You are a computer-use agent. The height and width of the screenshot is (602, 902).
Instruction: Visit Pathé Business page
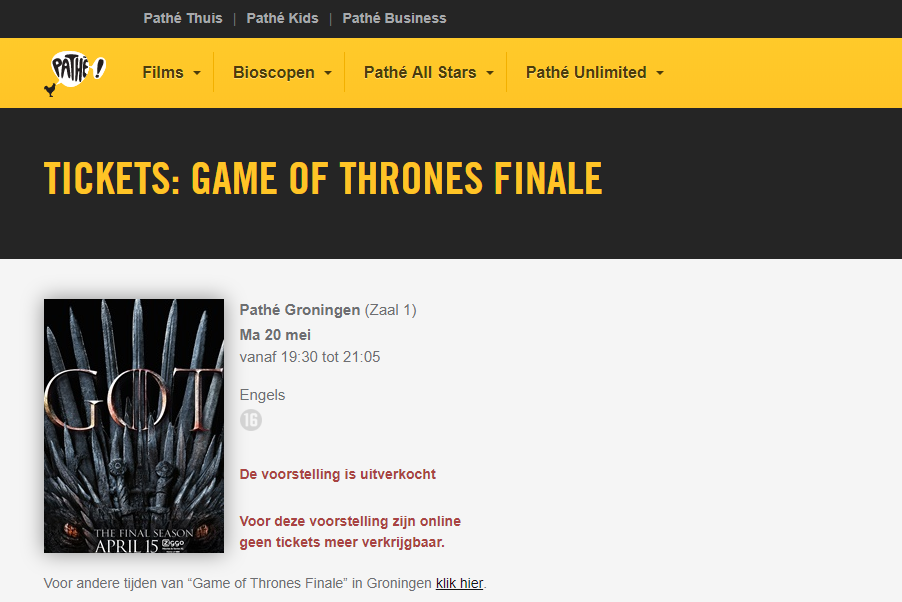pos(394,18)
